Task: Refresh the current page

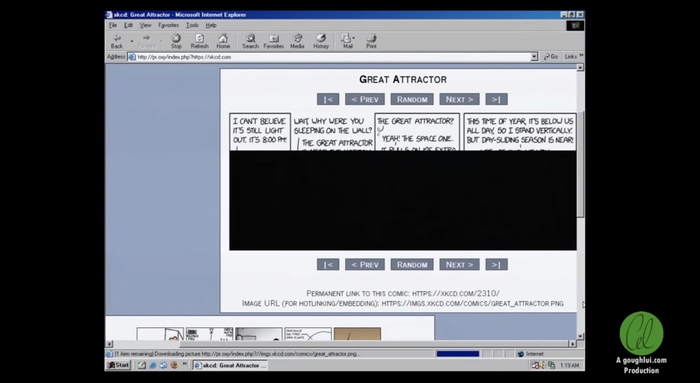Action: tap(200, 41)
